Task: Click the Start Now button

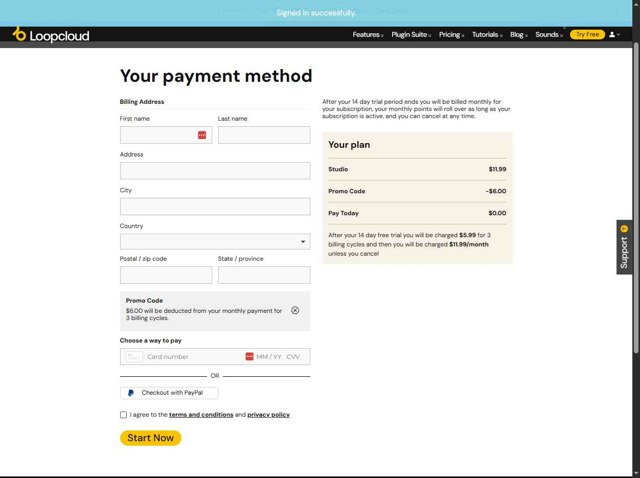Action: 151,438
